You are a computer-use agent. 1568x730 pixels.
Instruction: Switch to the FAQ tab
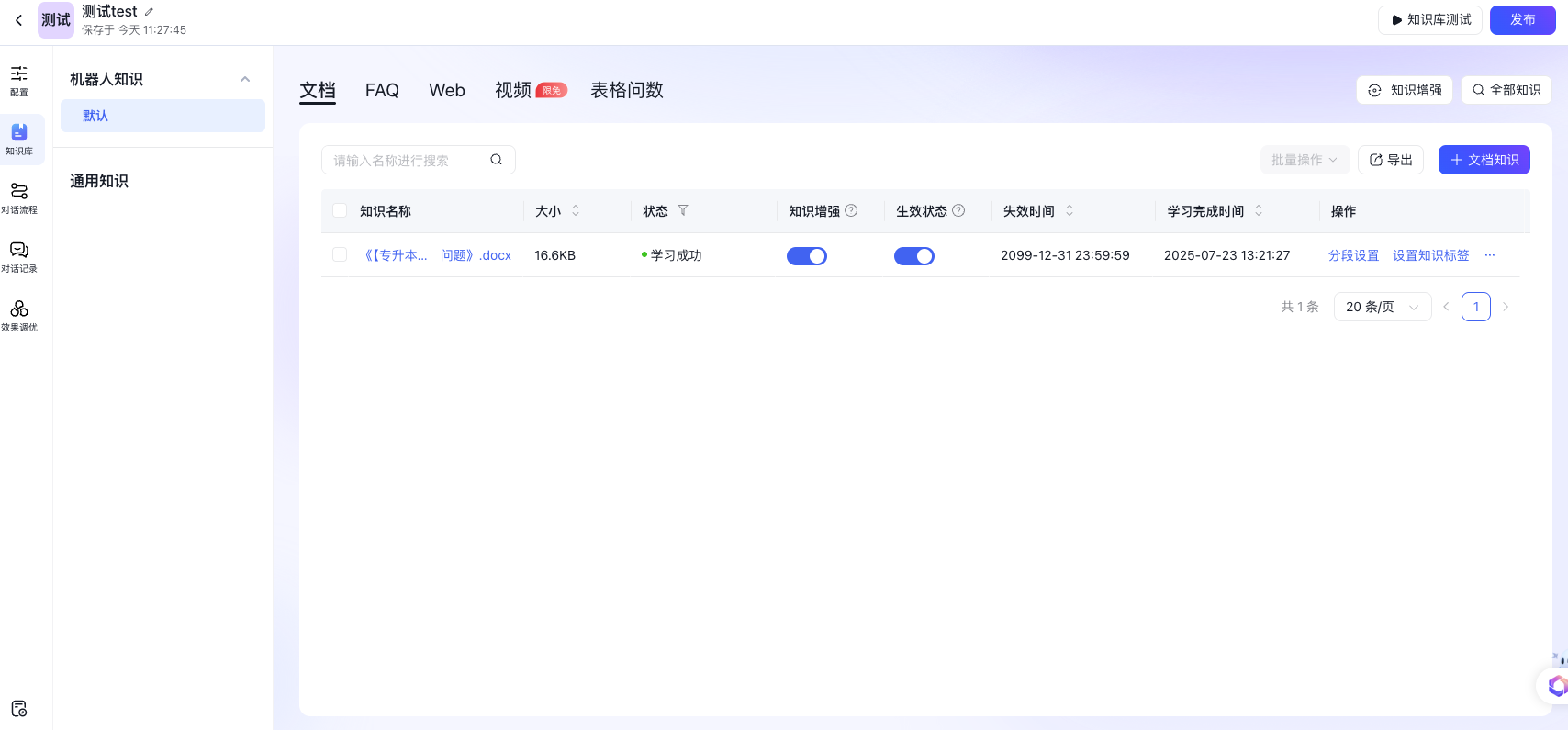coord(382,90)
